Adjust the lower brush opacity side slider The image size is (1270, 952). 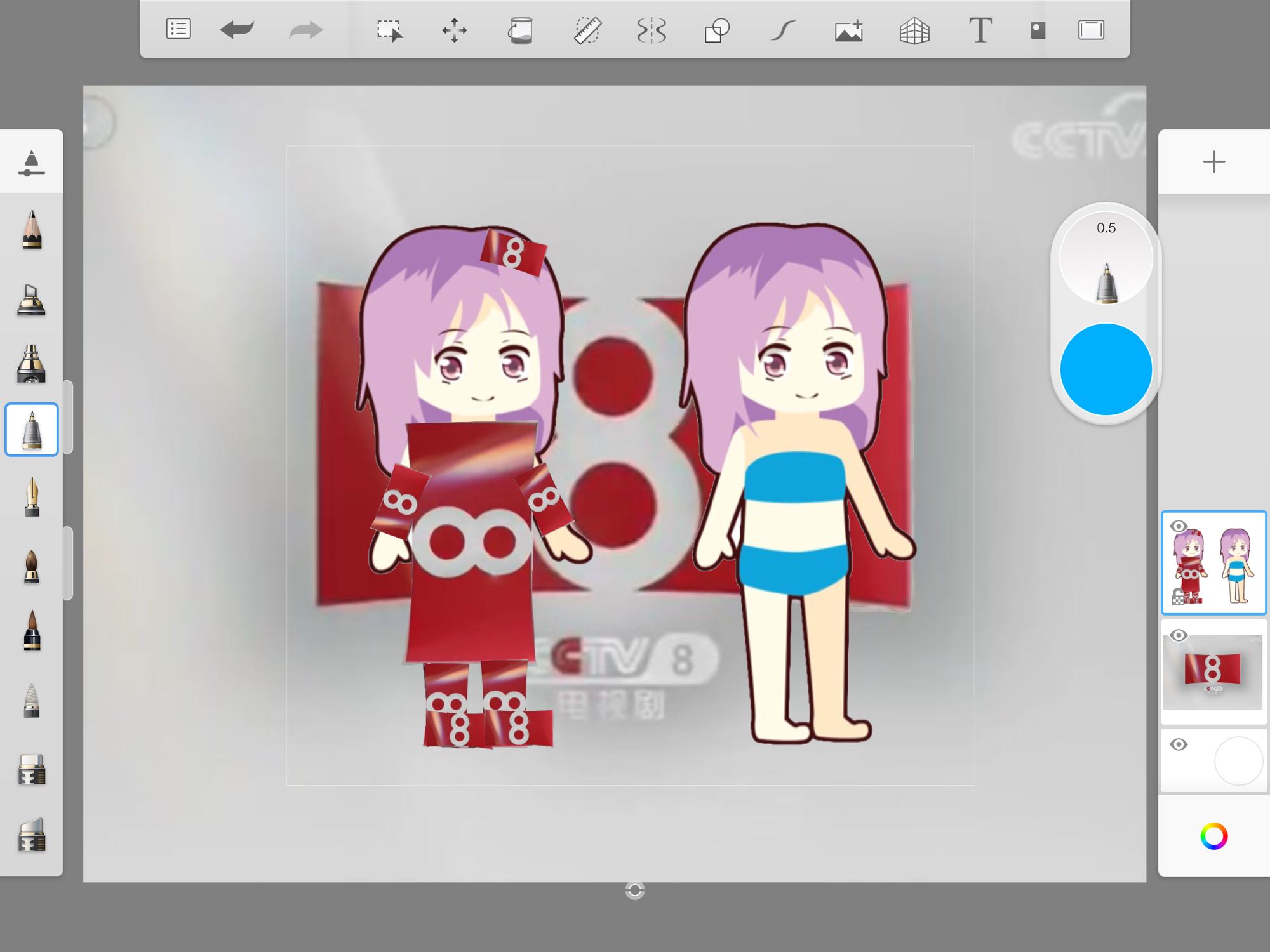point(69,563)
